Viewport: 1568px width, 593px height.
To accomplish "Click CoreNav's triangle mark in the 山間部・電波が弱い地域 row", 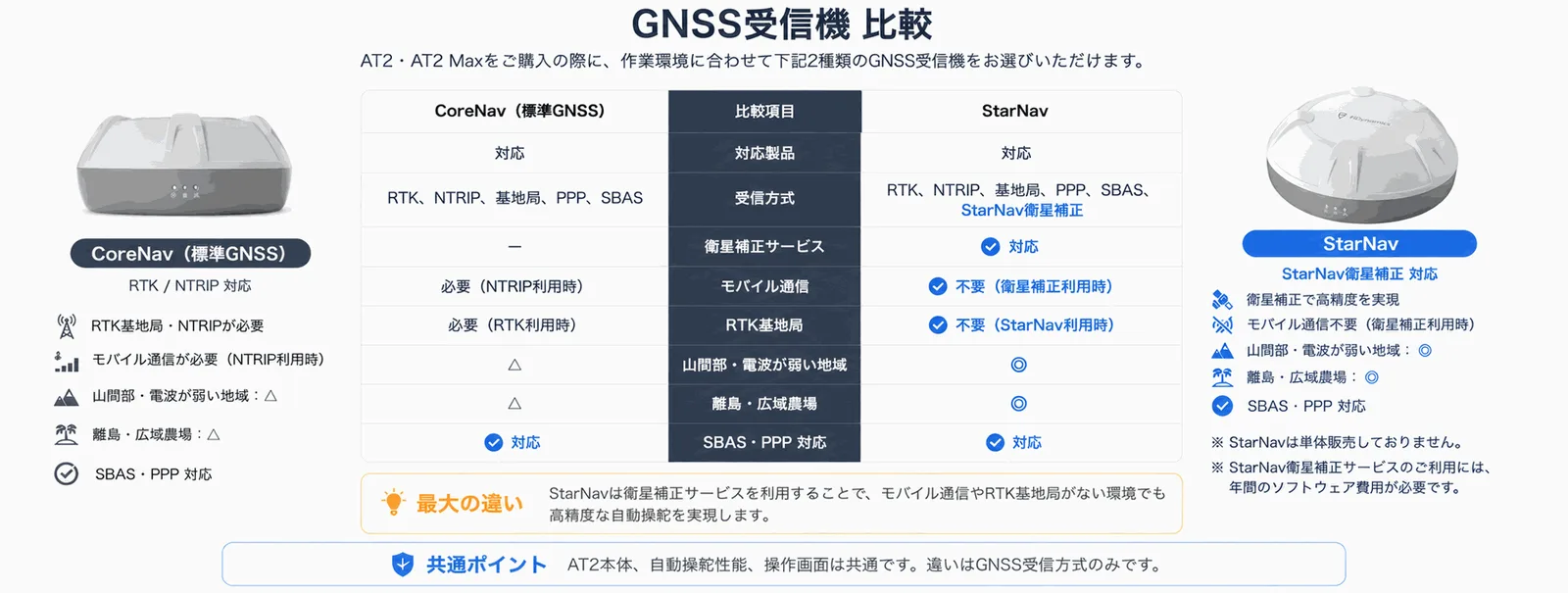I will (x=514, y=365).
